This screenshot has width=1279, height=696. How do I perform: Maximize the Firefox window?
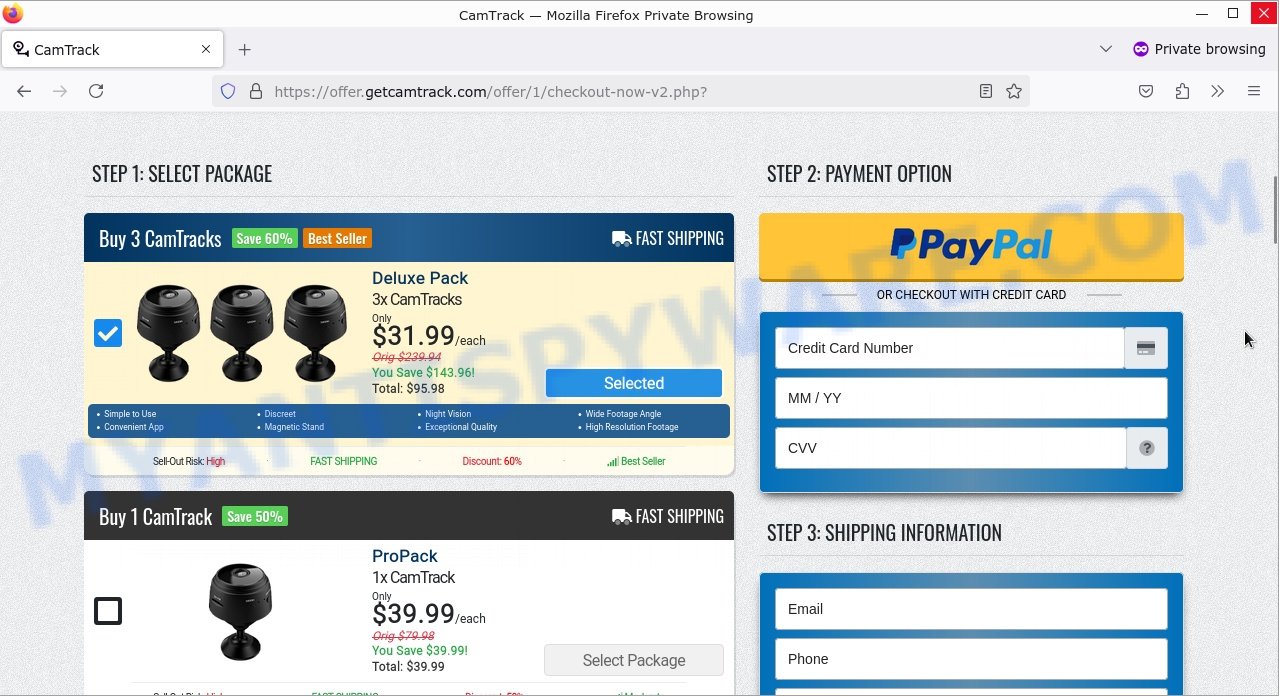[1233, 14]
